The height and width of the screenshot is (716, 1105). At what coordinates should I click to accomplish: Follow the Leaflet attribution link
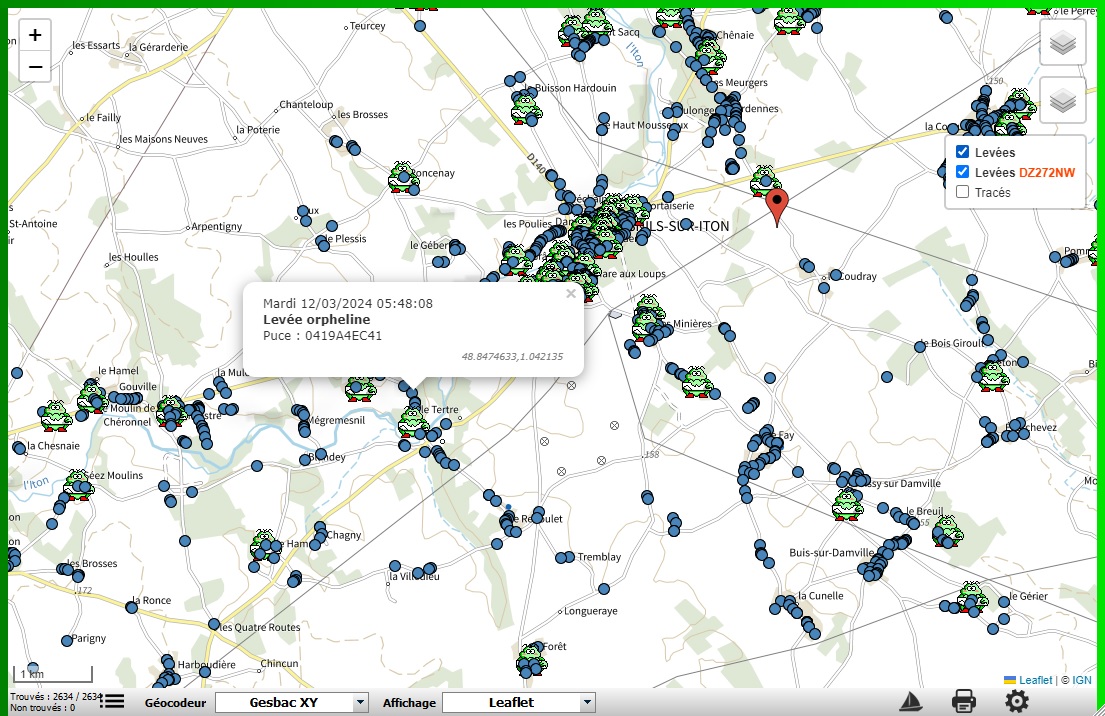pos(1035,680)
